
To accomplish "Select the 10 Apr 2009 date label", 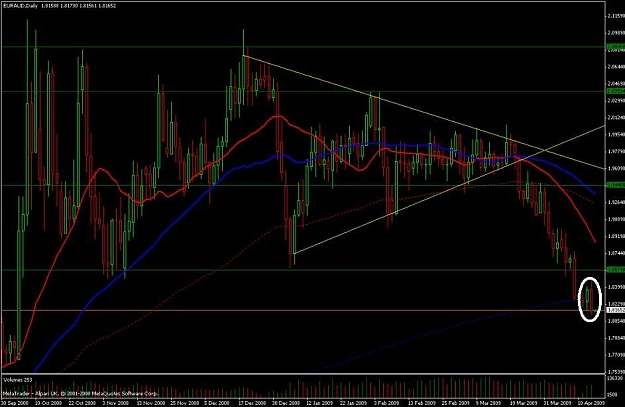I will point(589,403).
